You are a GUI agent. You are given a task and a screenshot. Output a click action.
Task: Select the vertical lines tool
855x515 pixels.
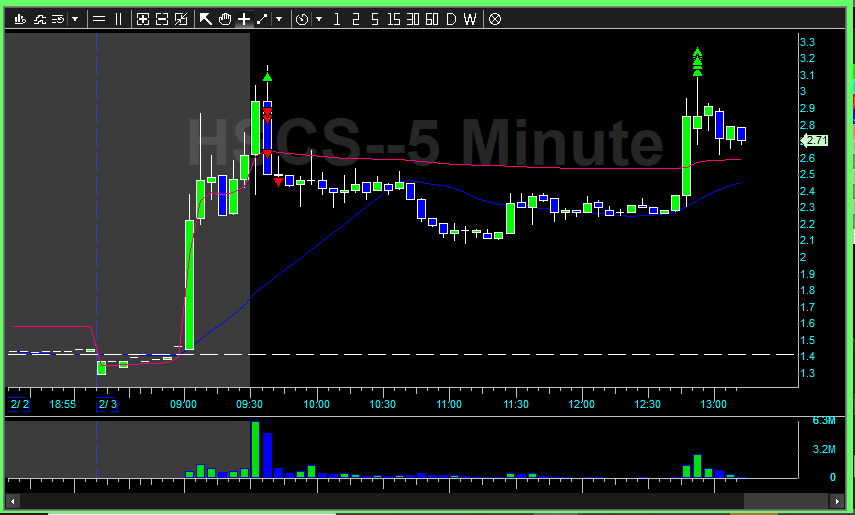[118, 20]
